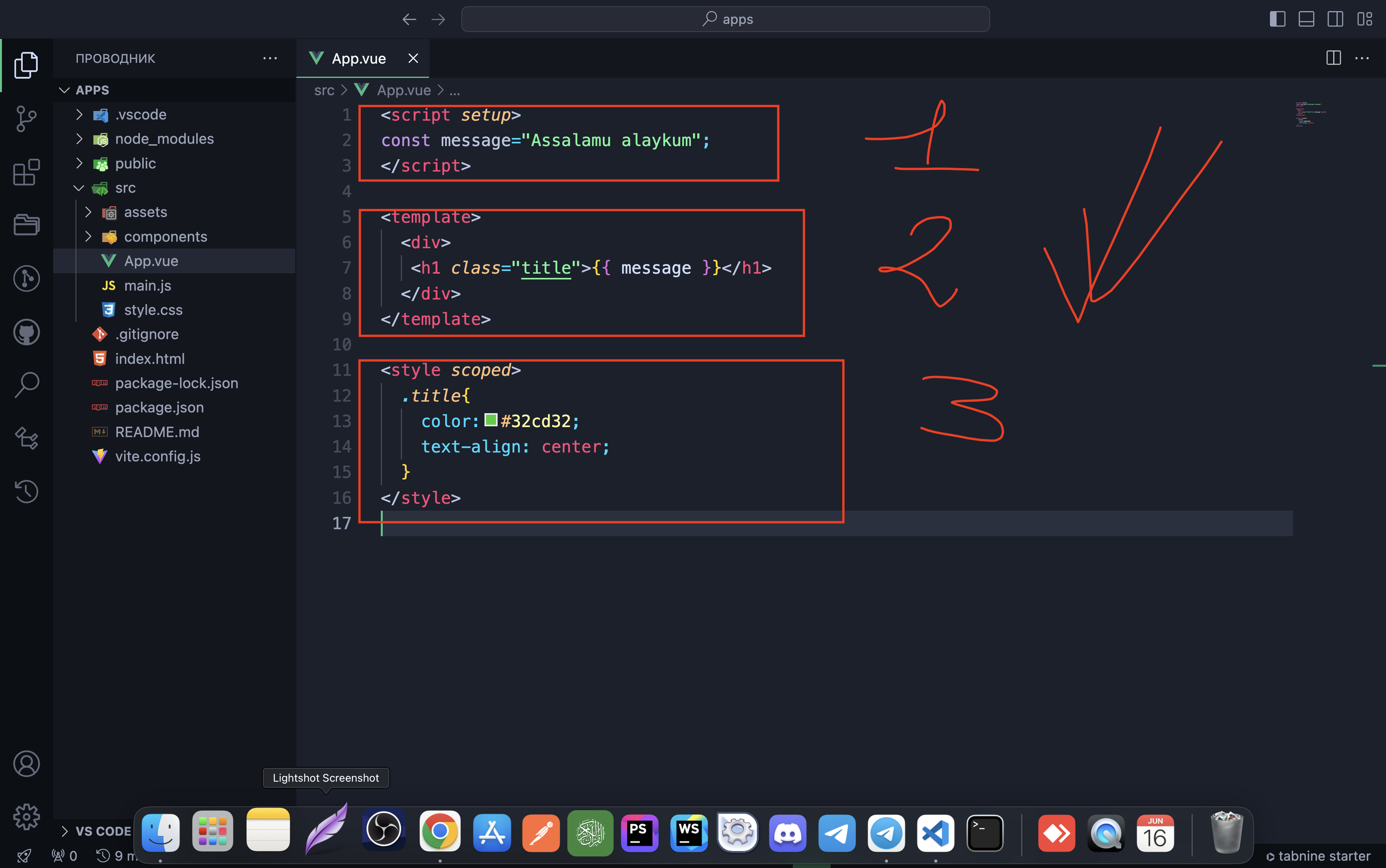This screenshot has width=1386, height=868.
Task: Click tabnine starter in the status bar
Action: click(1318, 856)
